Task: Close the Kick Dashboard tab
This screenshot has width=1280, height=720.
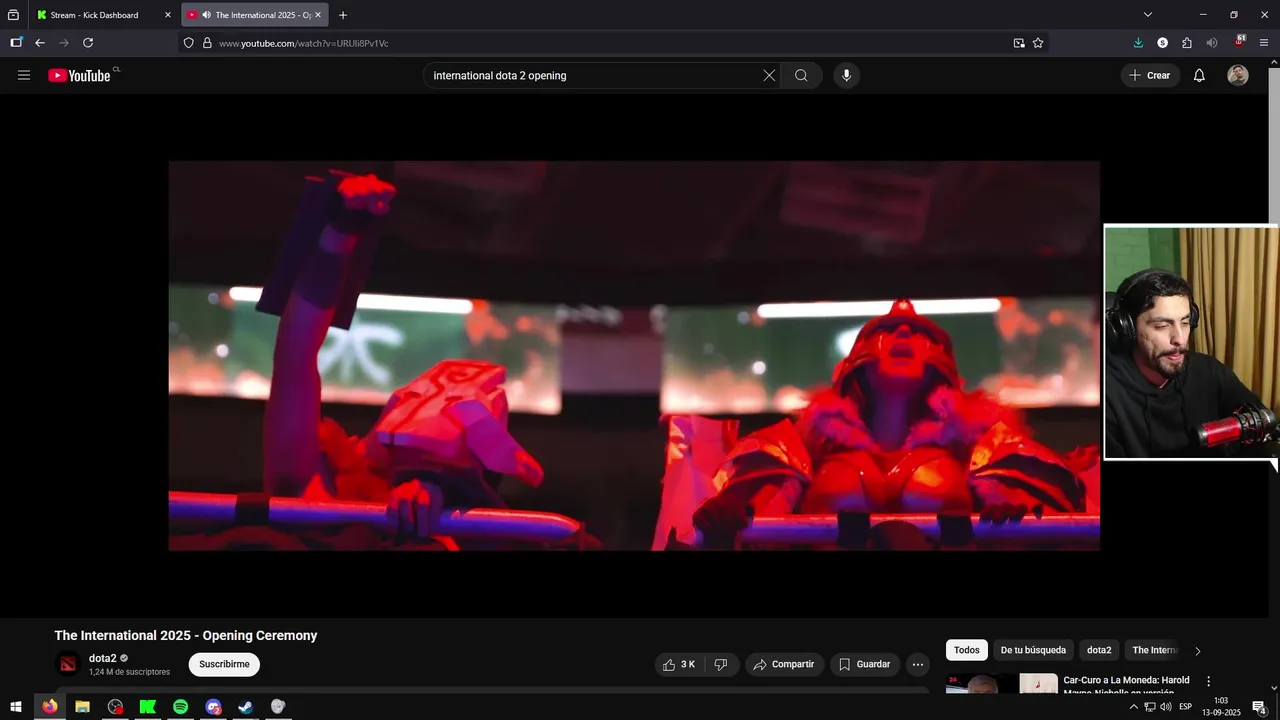Action: 168,15
